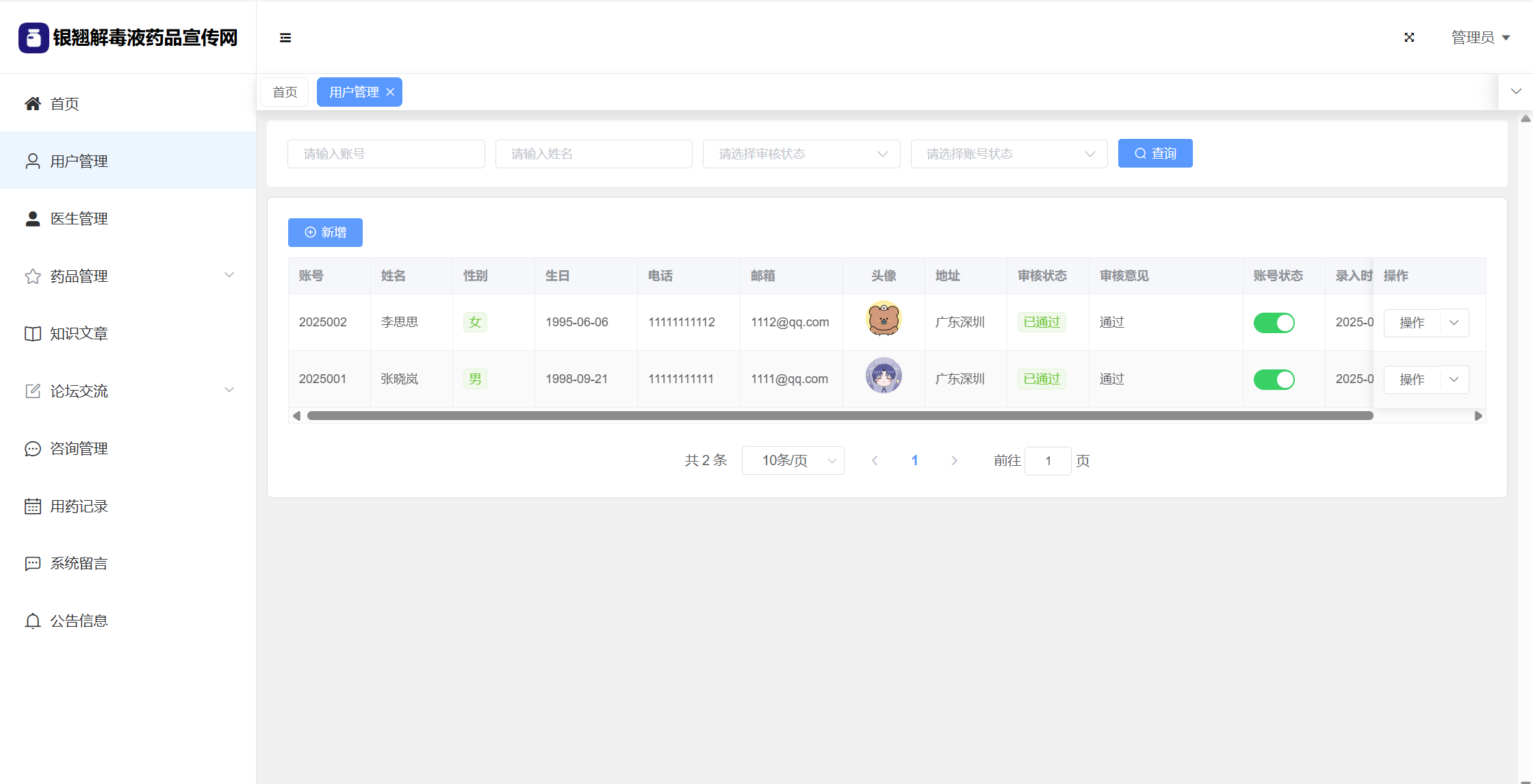Open 公告信息 via its bell icon
Viewport: 1533px width, 784px height.
[33, 621]
